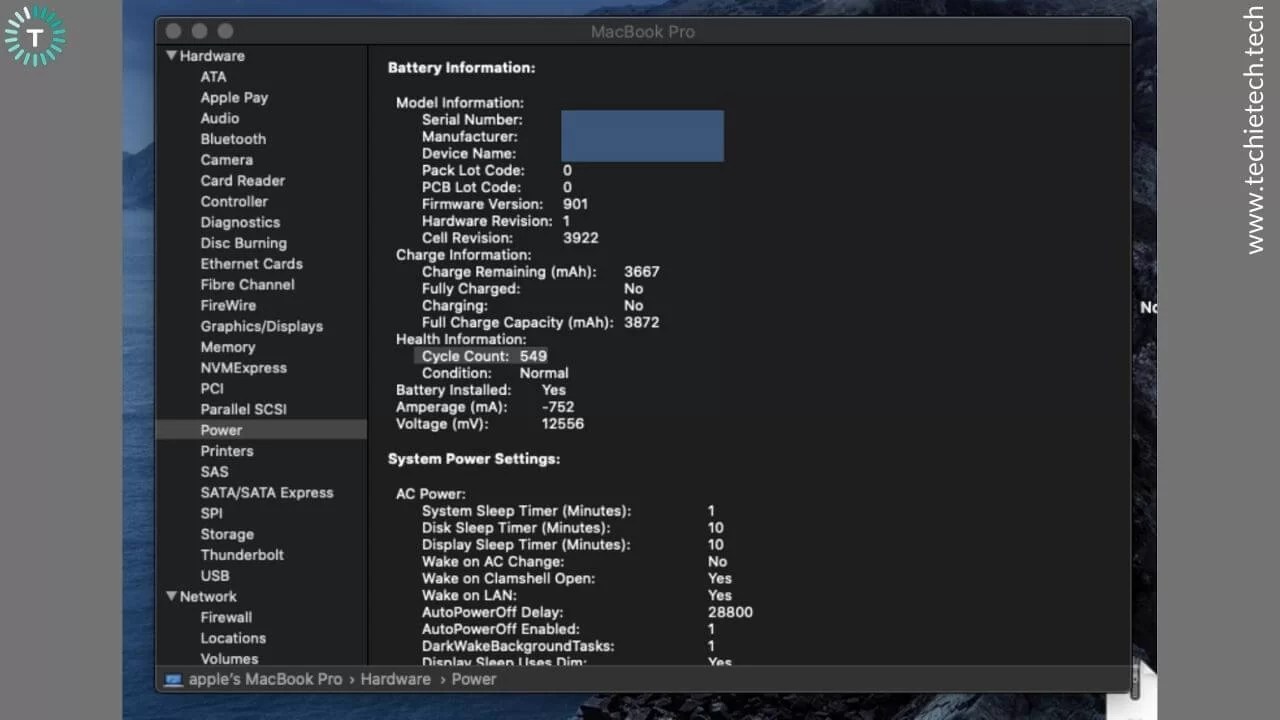Open the Card Reader entry

click(243, 181)
